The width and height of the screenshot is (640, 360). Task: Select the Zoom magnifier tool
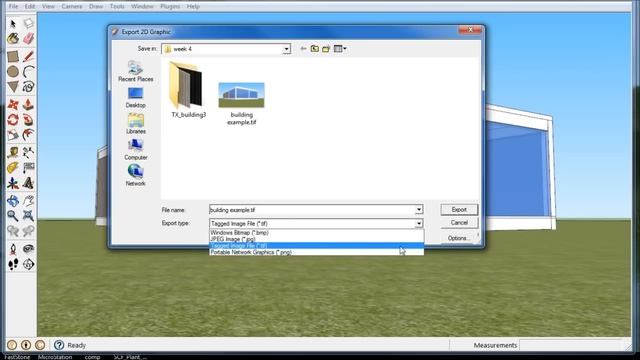pos(13,216)
